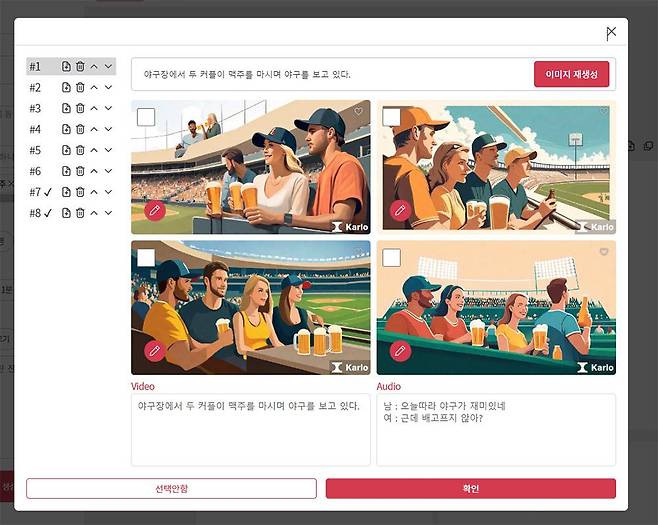Open checked scene #8
This screenshot has width=658, height=525.
(x=41, y=213)
